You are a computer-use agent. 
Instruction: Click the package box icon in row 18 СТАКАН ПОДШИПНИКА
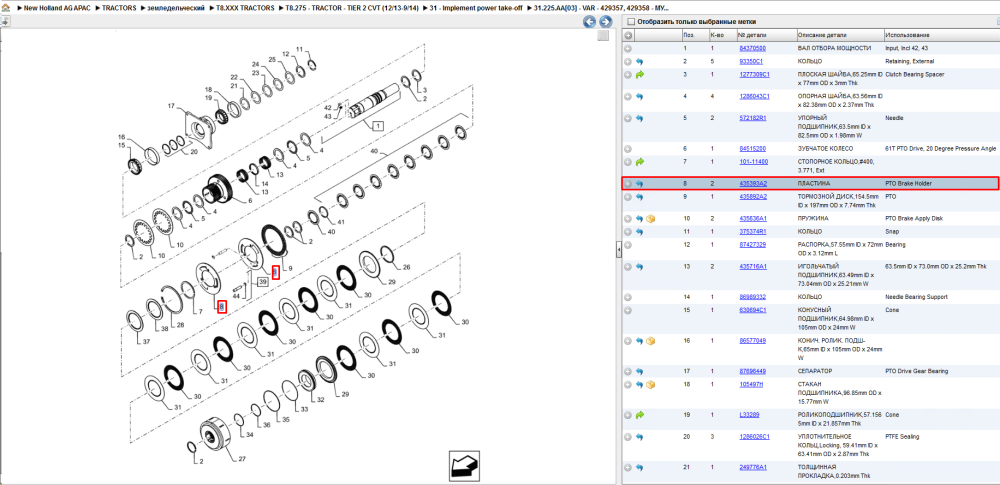pyautogui.click(x=651, y=385)
